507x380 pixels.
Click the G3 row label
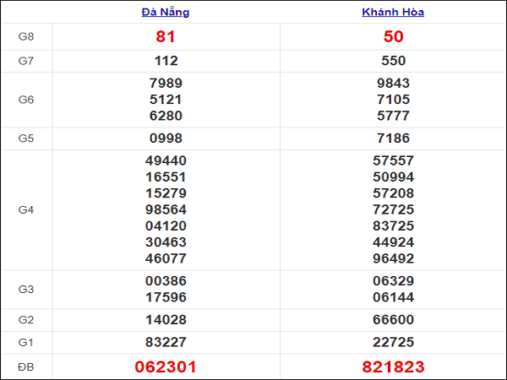(26, 289)
